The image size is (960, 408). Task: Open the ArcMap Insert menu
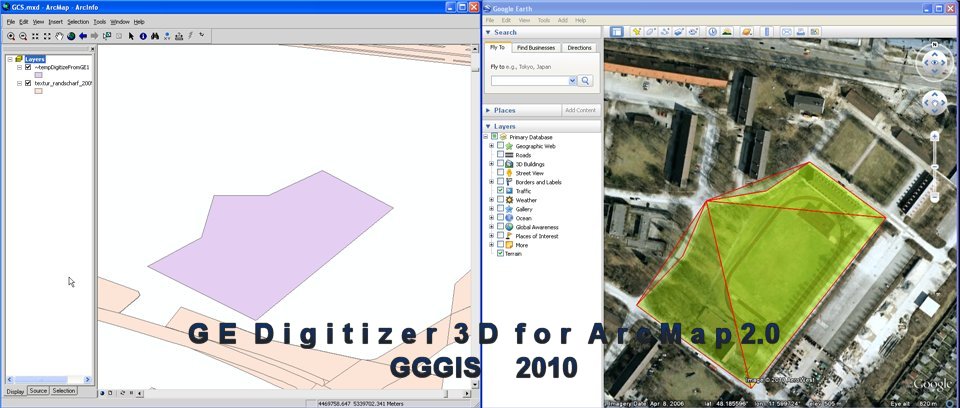[x=56, y=21]
